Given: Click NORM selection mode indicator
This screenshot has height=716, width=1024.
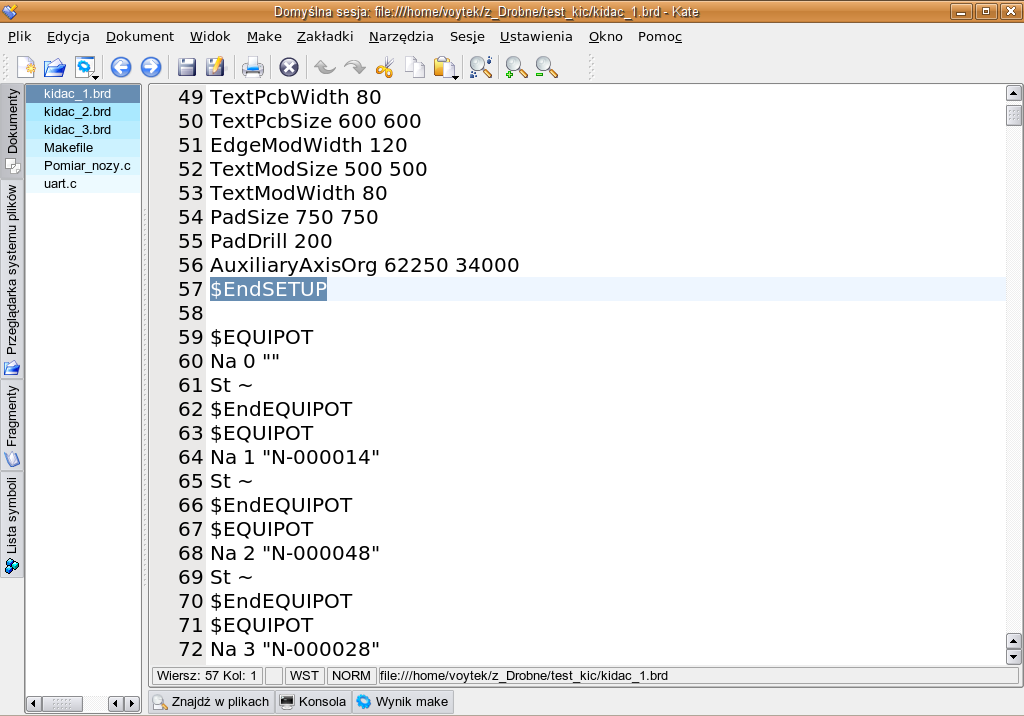Looking at the screenshot, I should pos(351,675).
